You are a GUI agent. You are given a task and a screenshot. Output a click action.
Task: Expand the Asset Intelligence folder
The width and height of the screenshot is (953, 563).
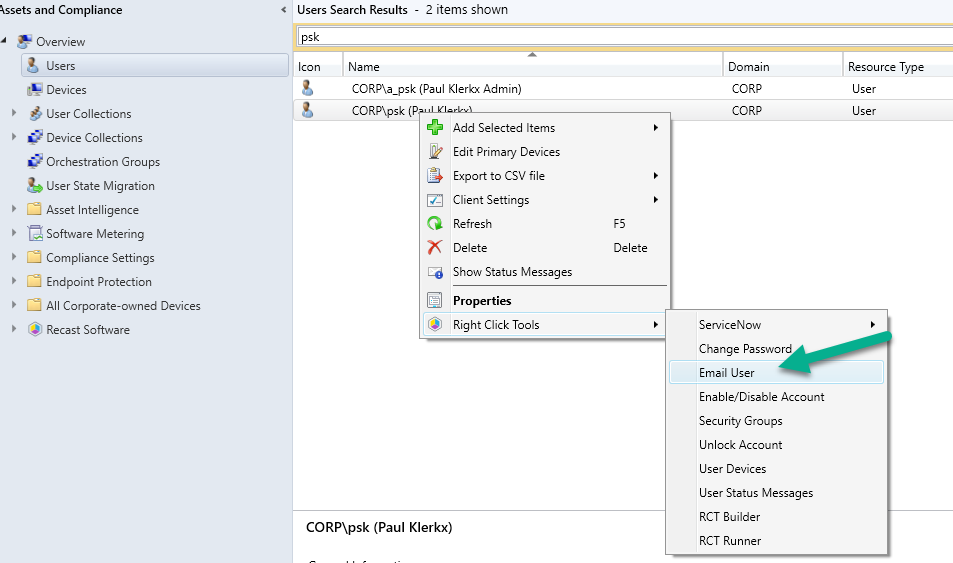(14, 210)
